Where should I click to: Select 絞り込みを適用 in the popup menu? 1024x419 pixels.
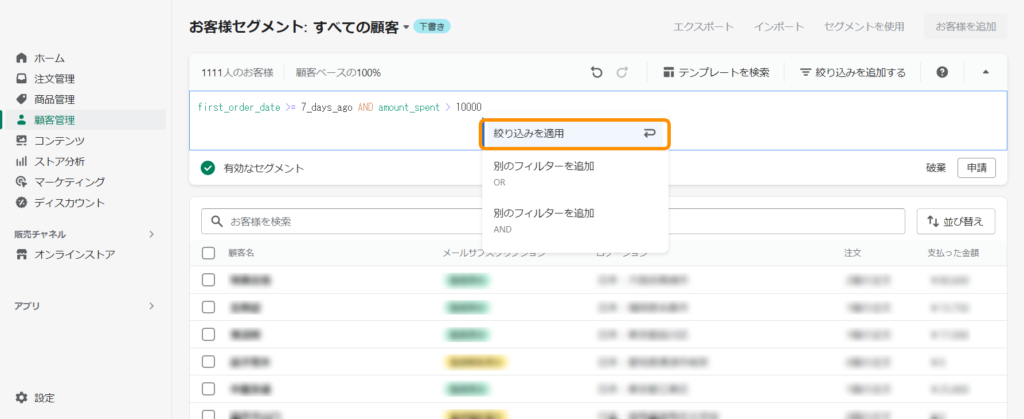(x=574, y=133)
